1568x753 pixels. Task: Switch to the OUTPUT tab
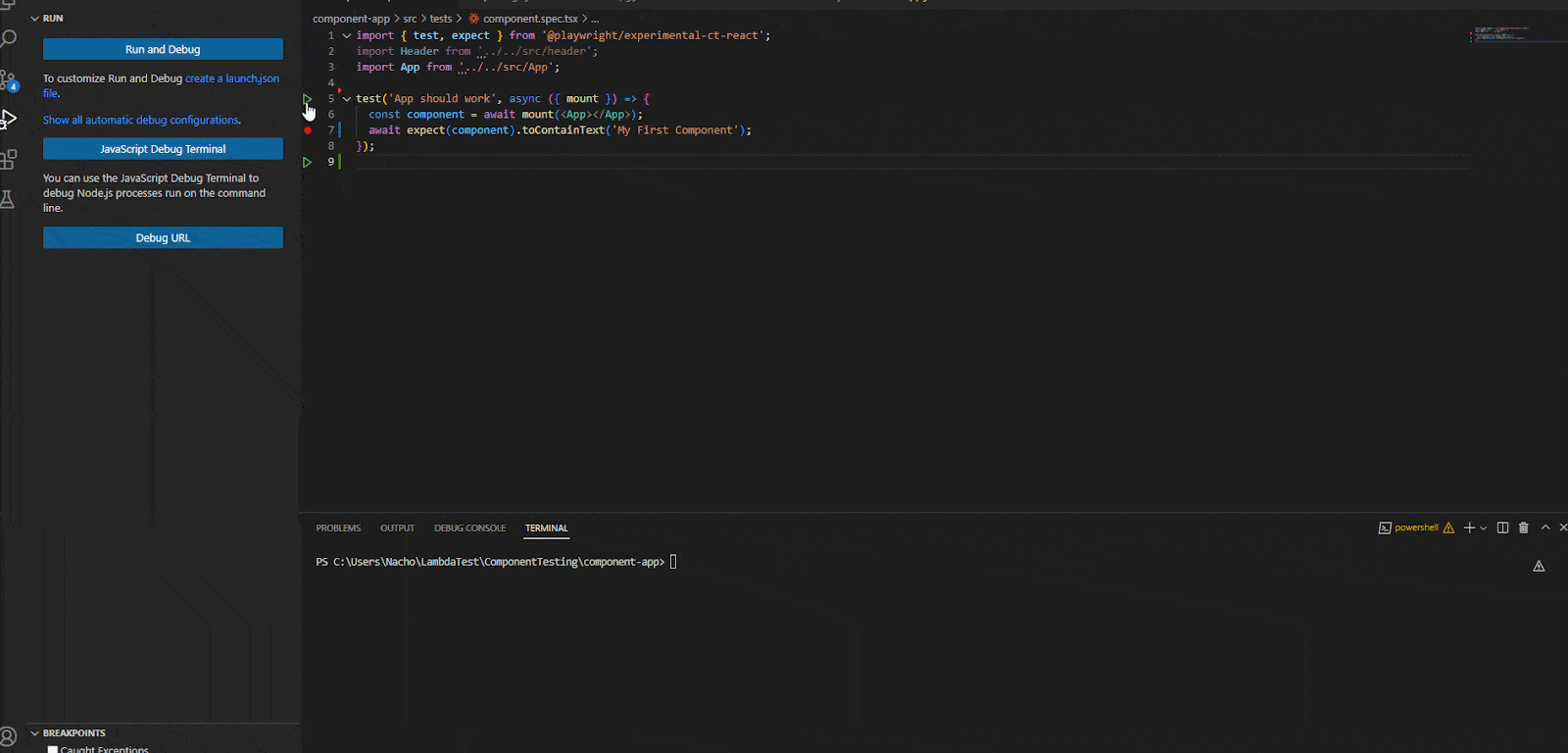pyautogui.click(x=397, y=528)
